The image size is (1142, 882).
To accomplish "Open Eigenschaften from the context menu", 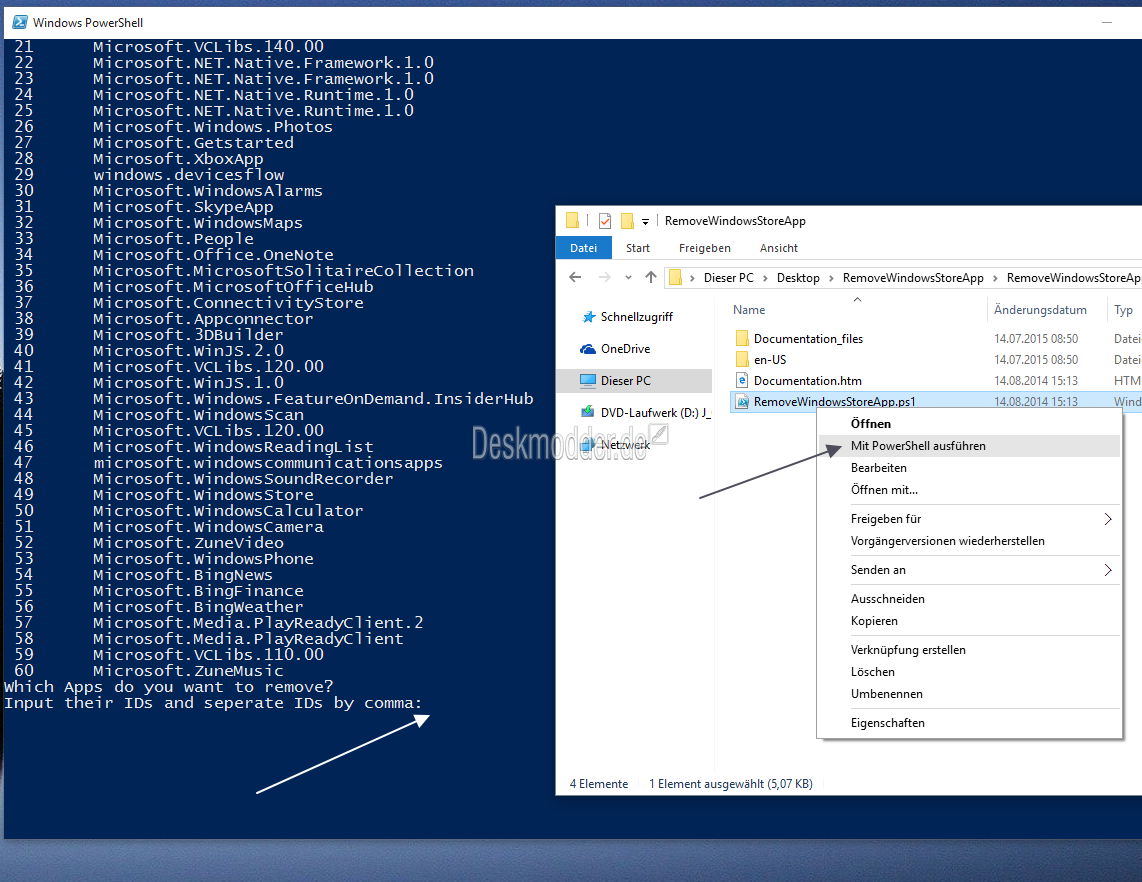I will pyautogui.click(x=969, y=722).
